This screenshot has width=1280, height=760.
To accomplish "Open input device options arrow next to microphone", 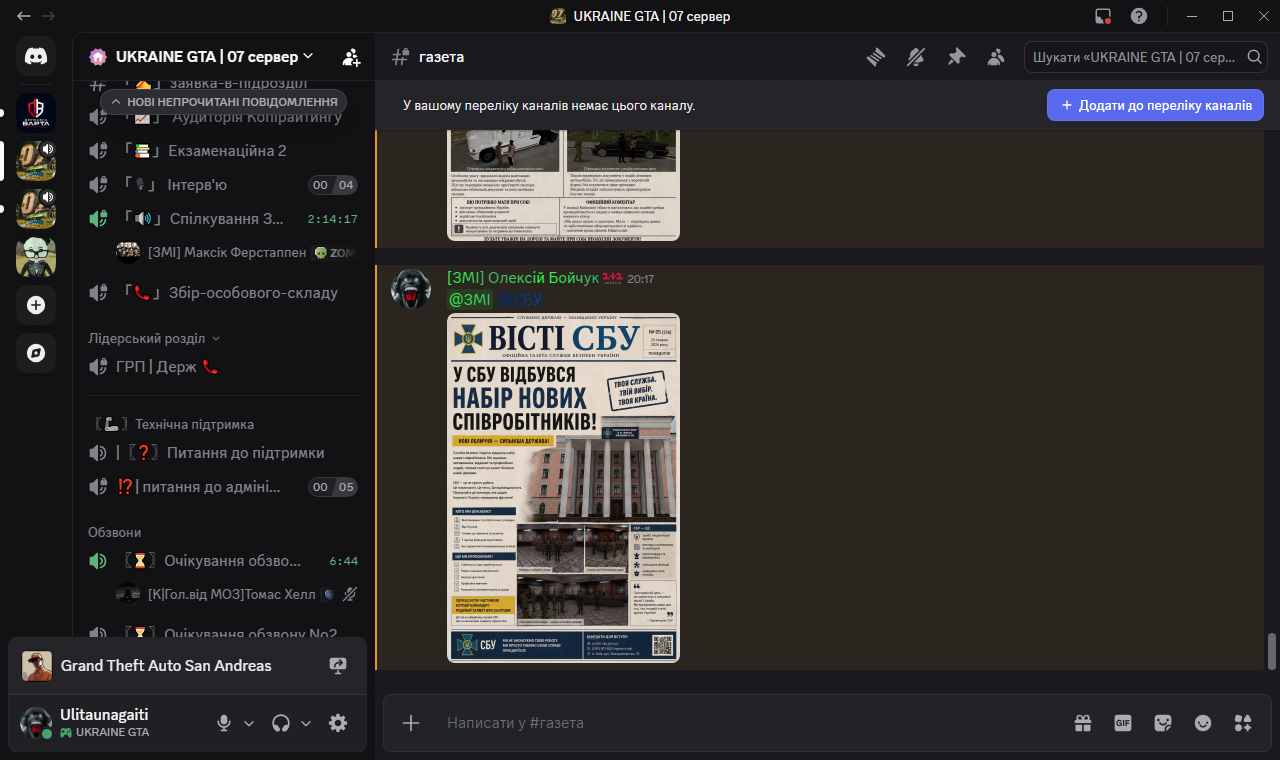I will 249,723.
